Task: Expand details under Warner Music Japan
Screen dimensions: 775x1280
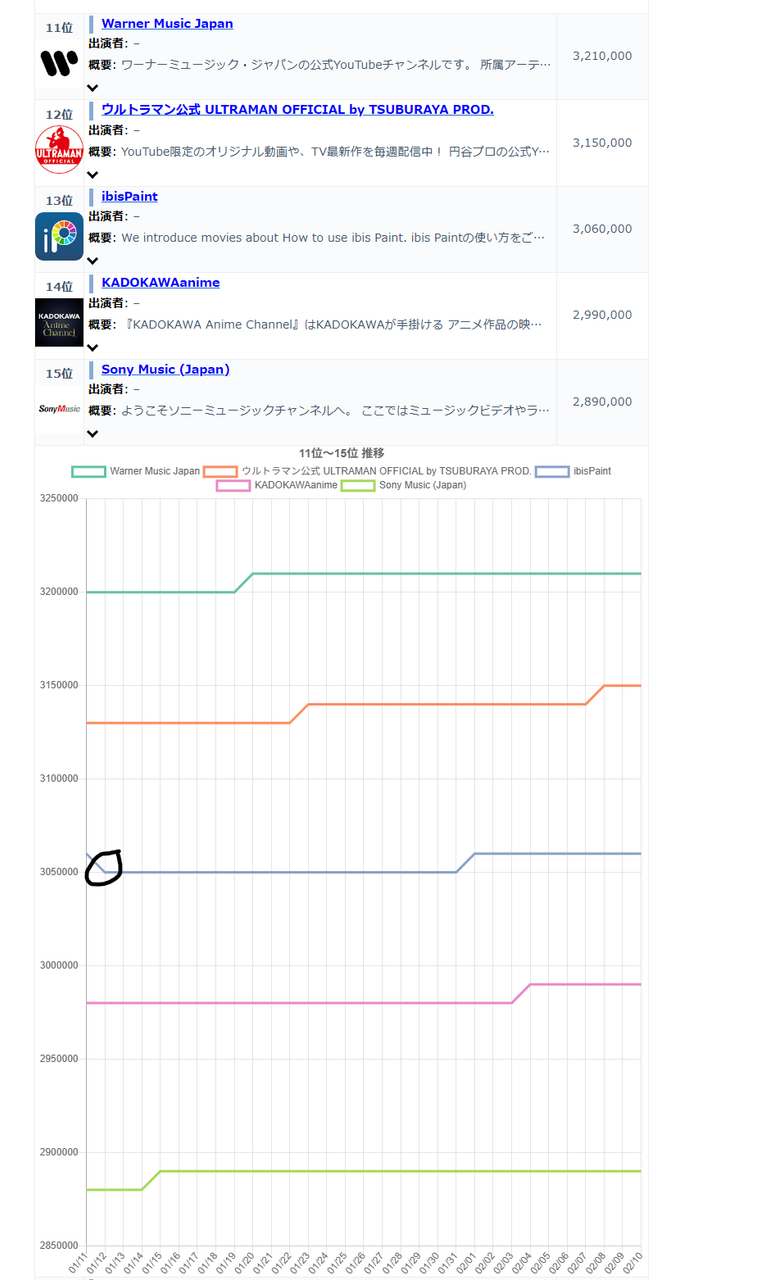Action: 93,89
